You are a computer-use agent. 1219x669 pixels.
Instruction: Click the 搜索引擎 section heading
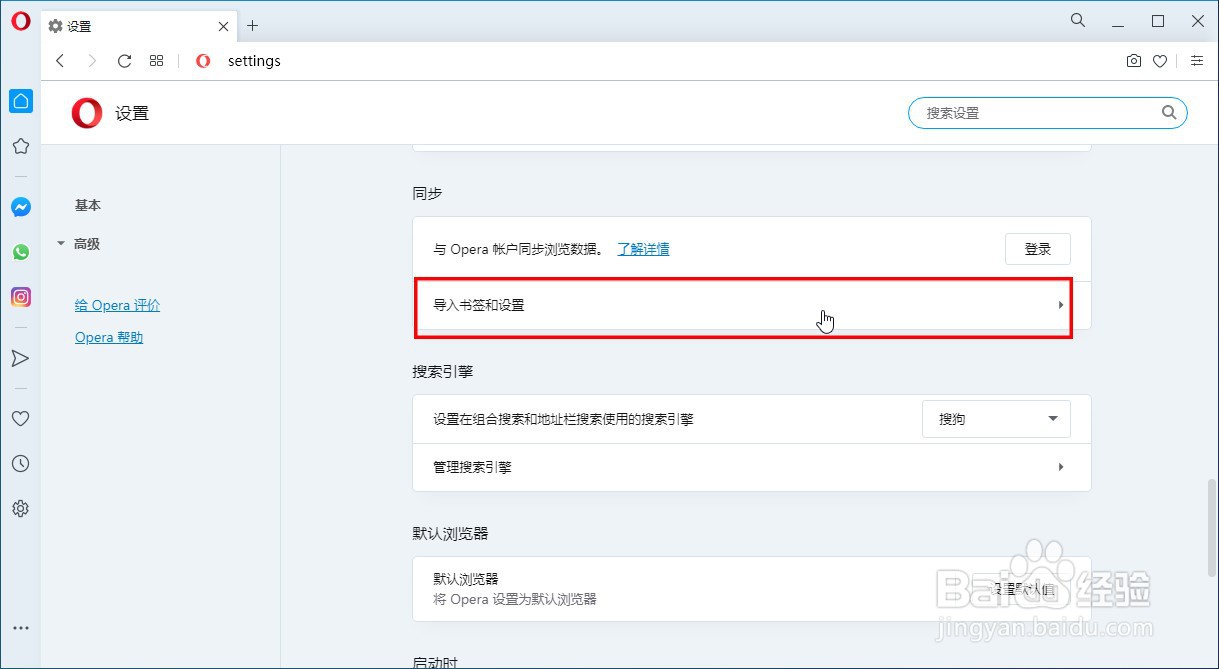[442, 371]
